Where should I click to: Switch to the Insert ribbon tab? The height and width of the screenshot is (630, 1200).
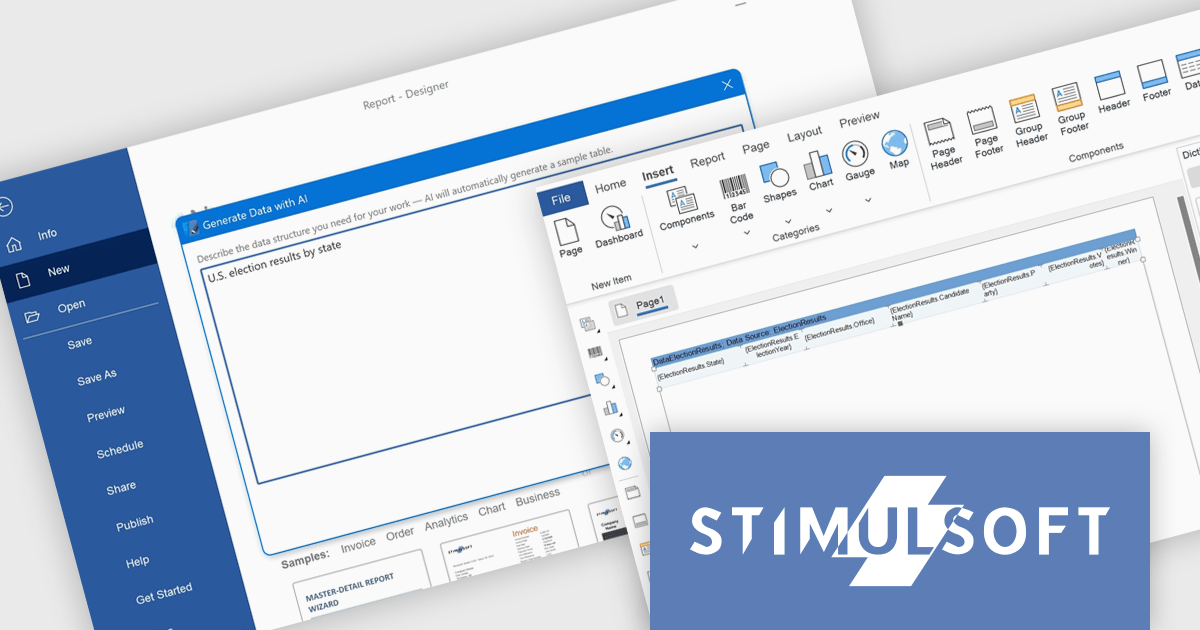click(657, 173)
